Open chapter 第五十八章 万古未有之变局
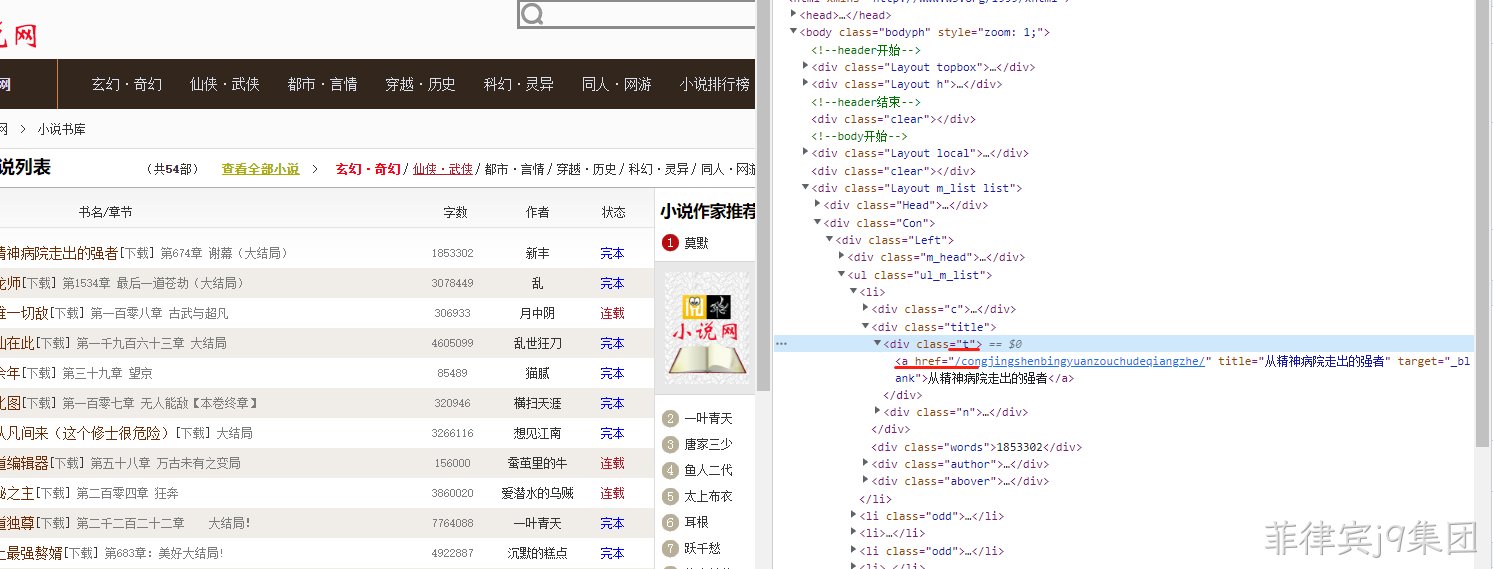Viewport: 1493px width, 569px height. tap(165, 463)
